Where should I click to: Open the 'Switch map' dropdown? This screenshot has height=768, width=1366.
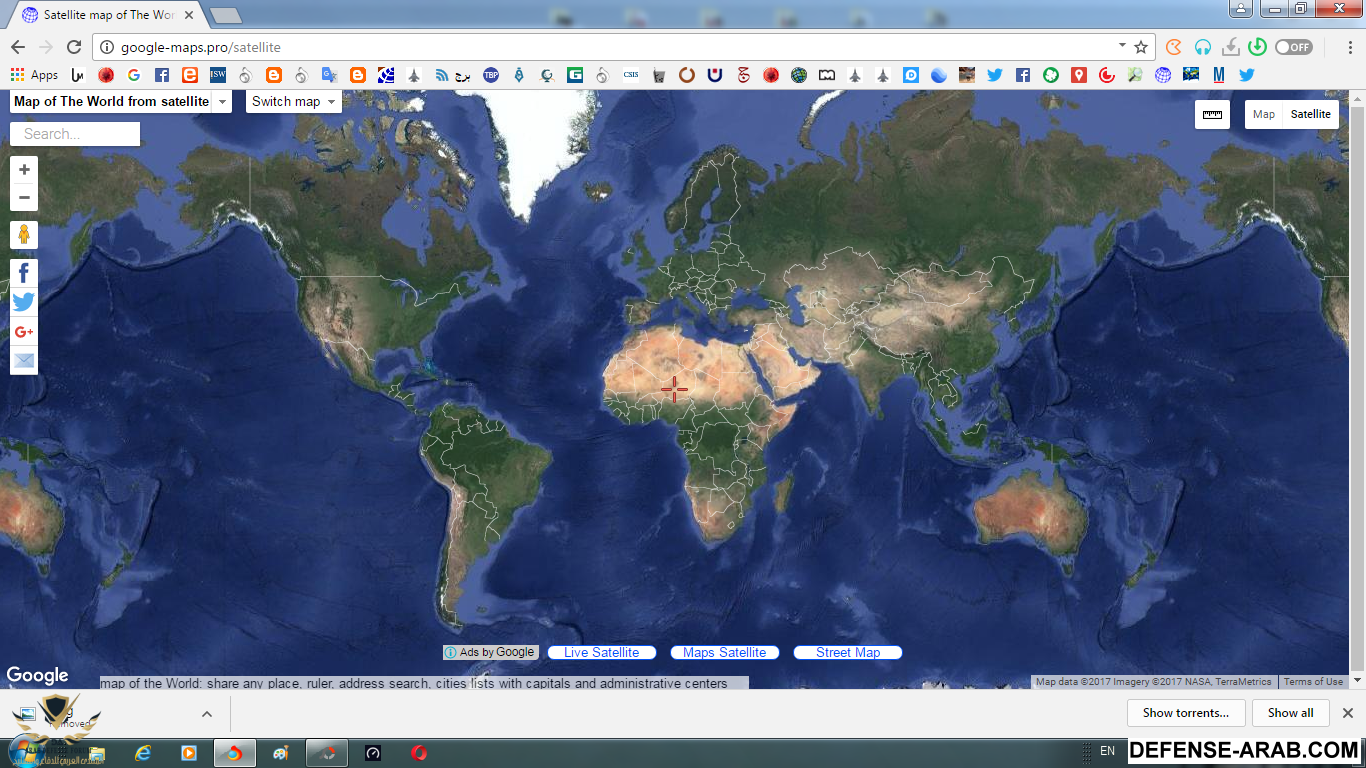pos(294,101)
